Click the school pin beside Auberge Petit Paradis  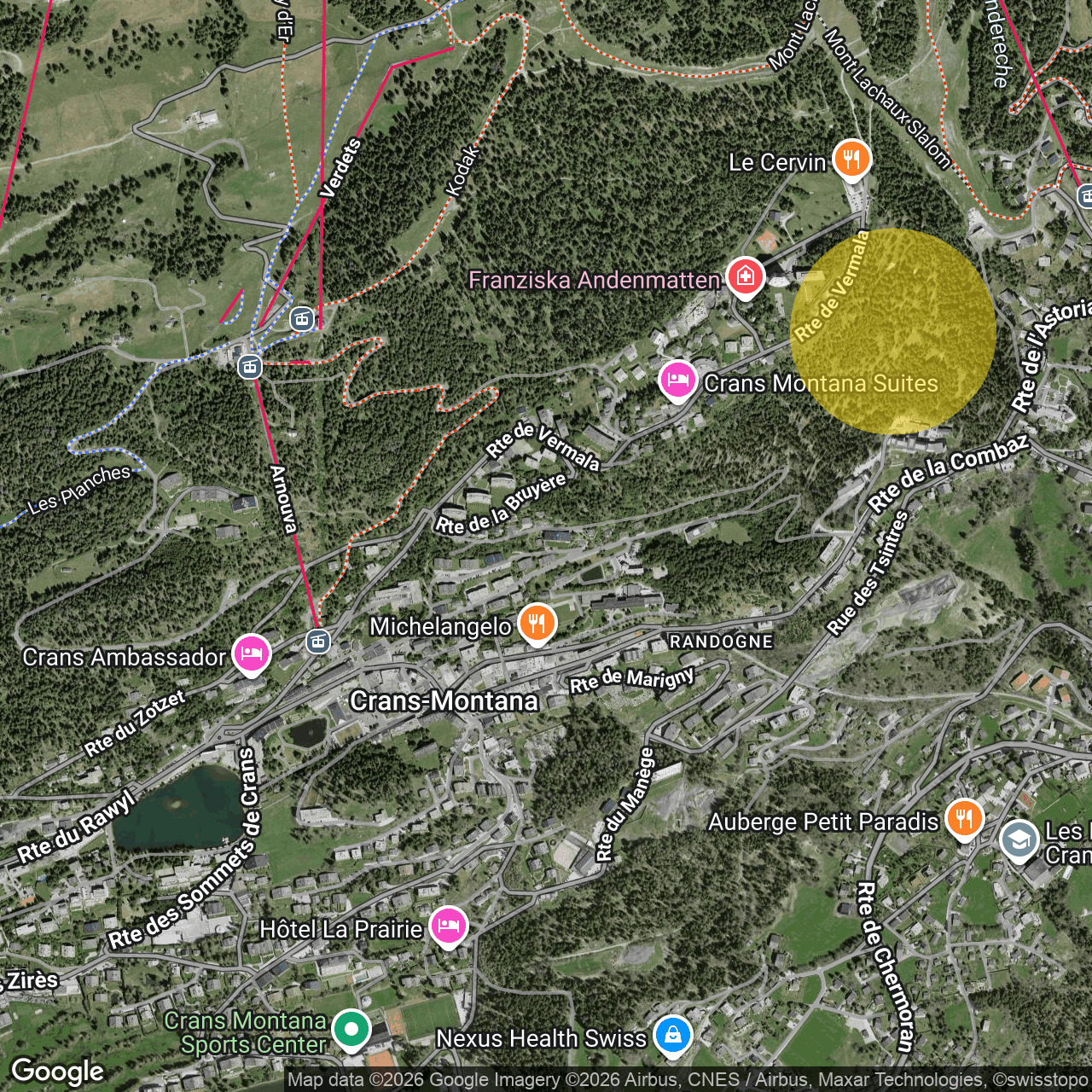(1019, 840)
